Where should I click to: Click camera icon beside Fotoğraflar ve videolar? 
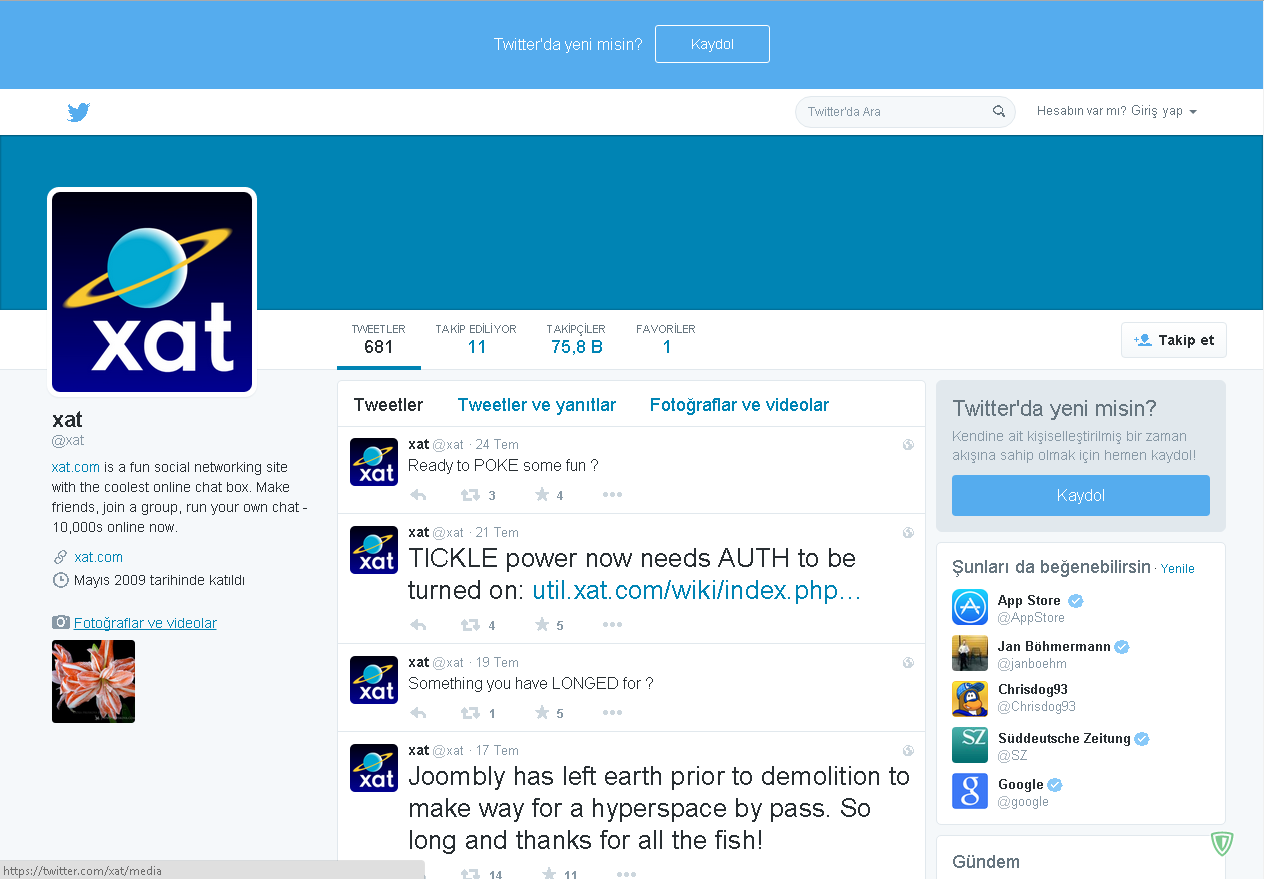coord(61,623)
